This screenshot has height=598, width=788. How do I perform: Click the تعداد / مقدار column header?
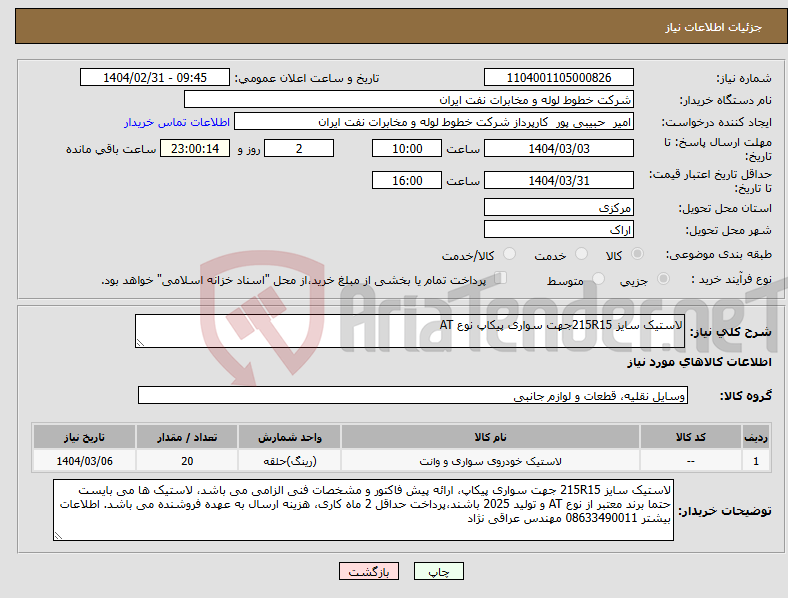point(187,437)
